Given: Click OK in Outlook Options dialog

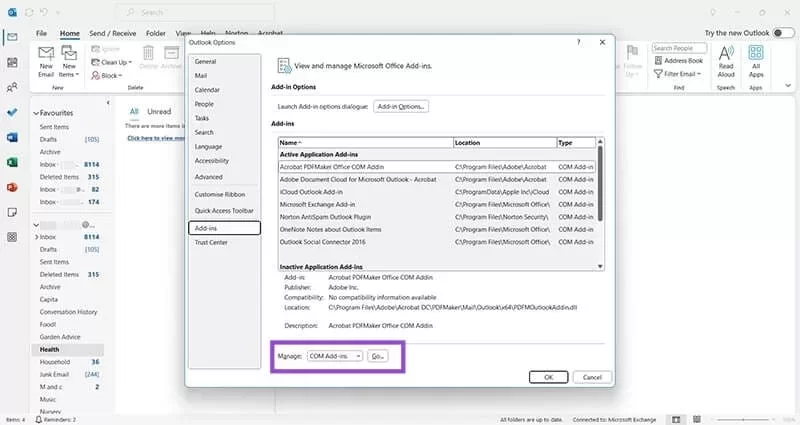Looking at the screenshot, I should pyautogui.click(x=549, y=377).
